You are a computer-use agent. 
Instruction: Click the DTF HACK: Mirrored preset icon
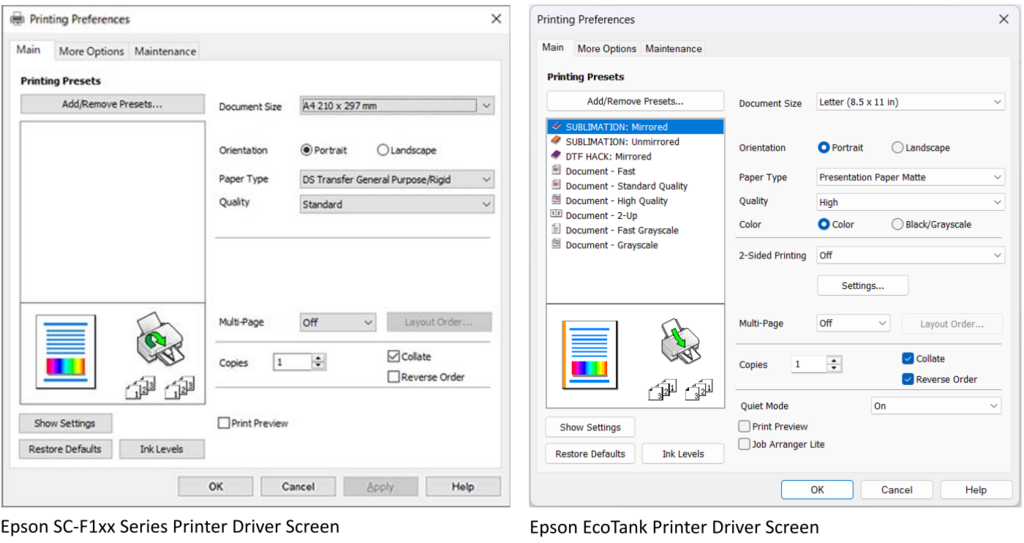pos(556,156)
